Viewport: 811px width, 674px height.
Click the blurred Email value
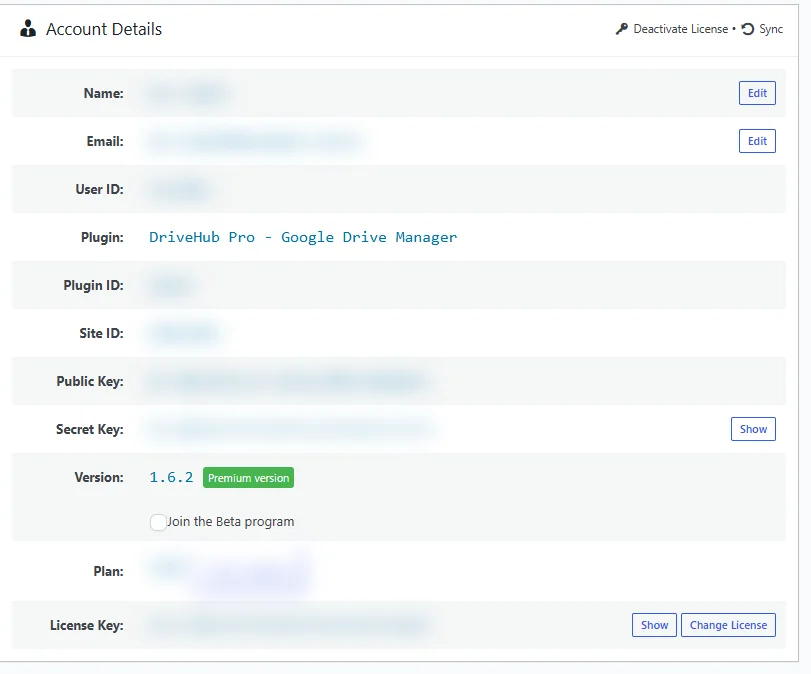[x=256, y=141]
